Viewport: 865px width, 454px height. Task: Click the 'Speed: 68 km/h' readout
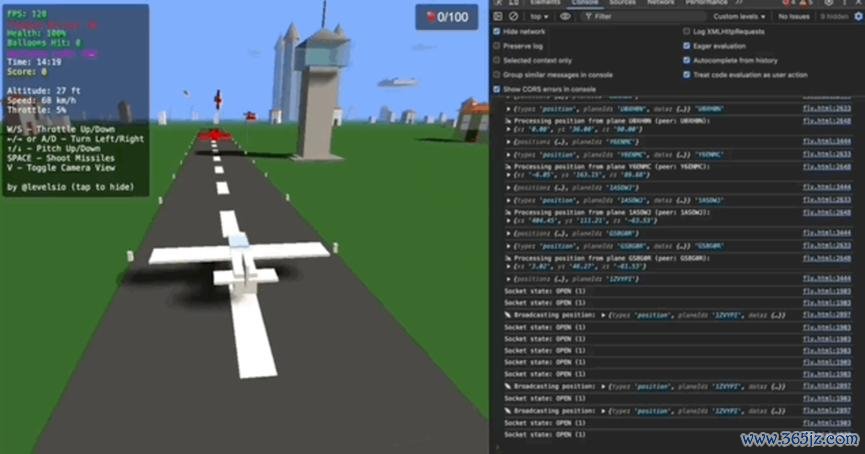[x=41, y=100]
